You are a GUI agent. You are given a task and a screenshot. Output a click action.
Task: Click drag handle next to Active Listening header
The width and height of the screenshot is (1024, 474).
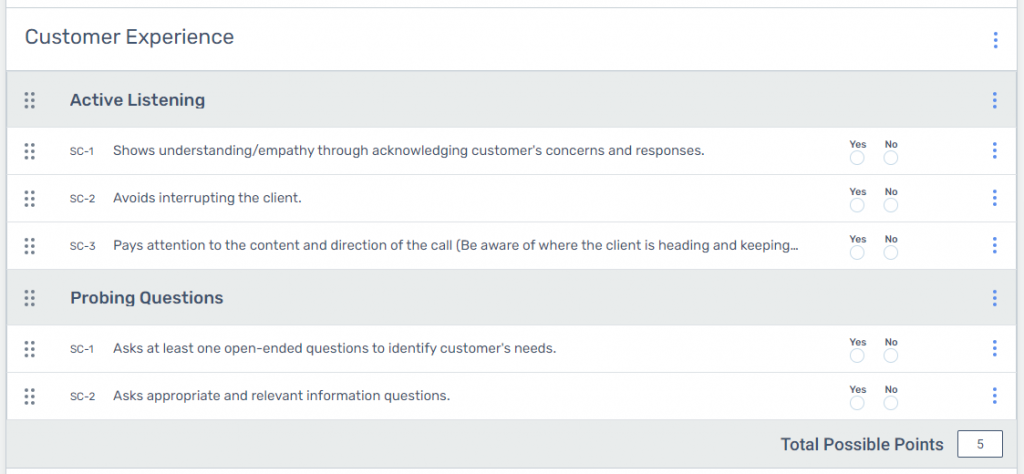(x=29, y=100)
